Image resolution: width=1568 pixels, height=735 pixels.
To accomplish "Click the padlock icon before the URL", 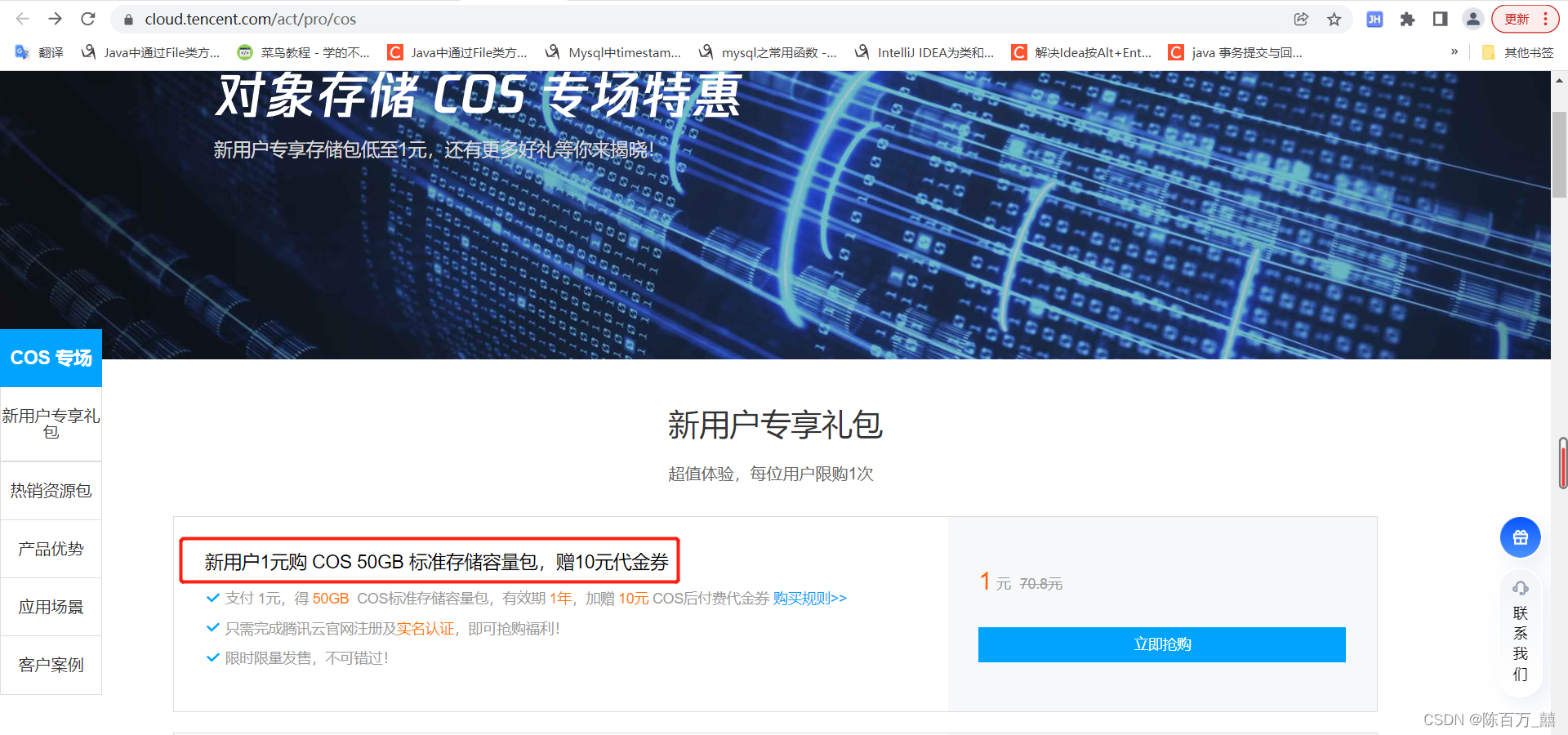I will point(128,19).
